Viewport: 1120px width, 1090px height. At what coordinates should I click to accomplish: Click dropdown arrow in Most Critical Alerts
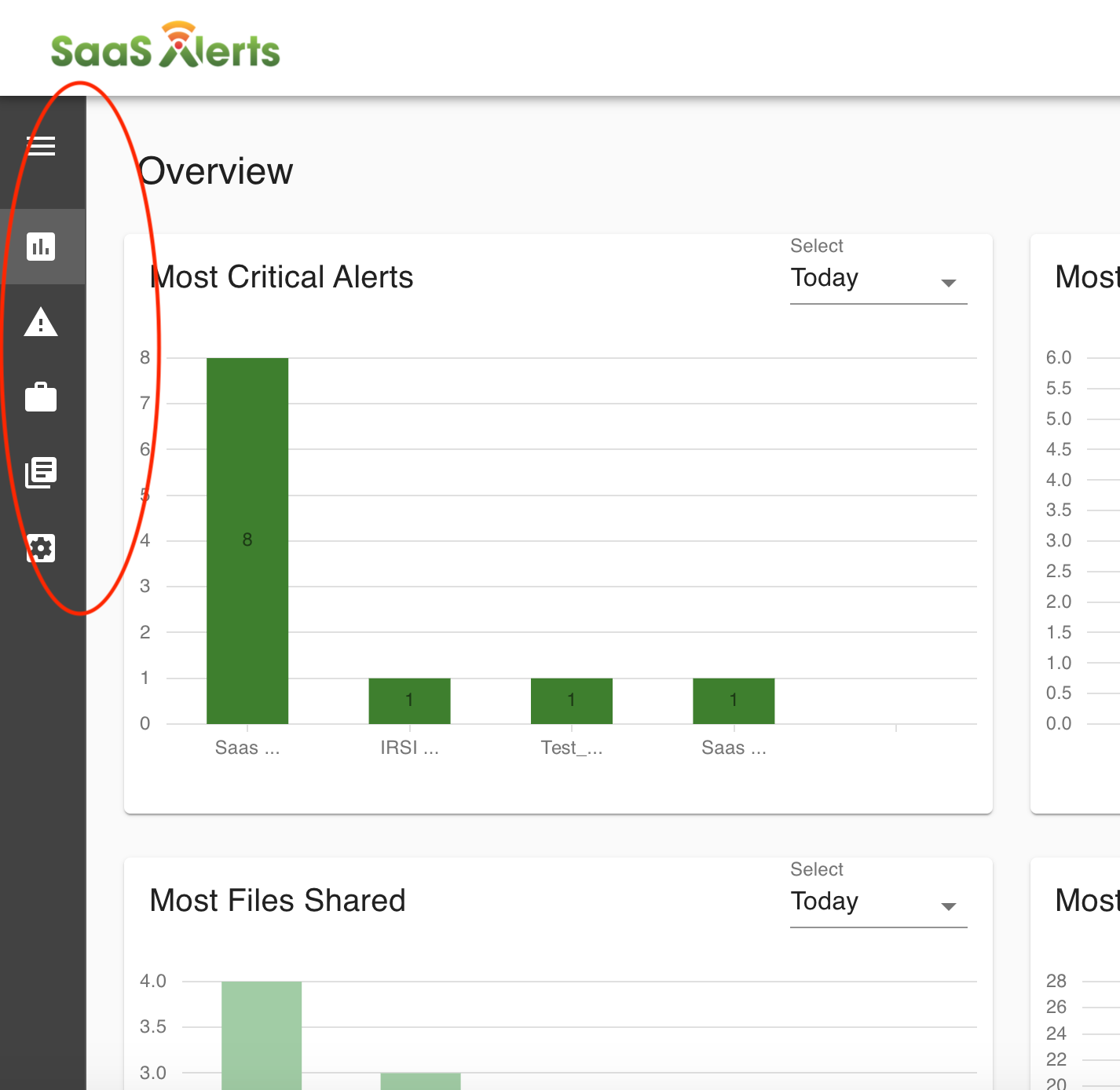pyautogui.click(x=949, y=283)
